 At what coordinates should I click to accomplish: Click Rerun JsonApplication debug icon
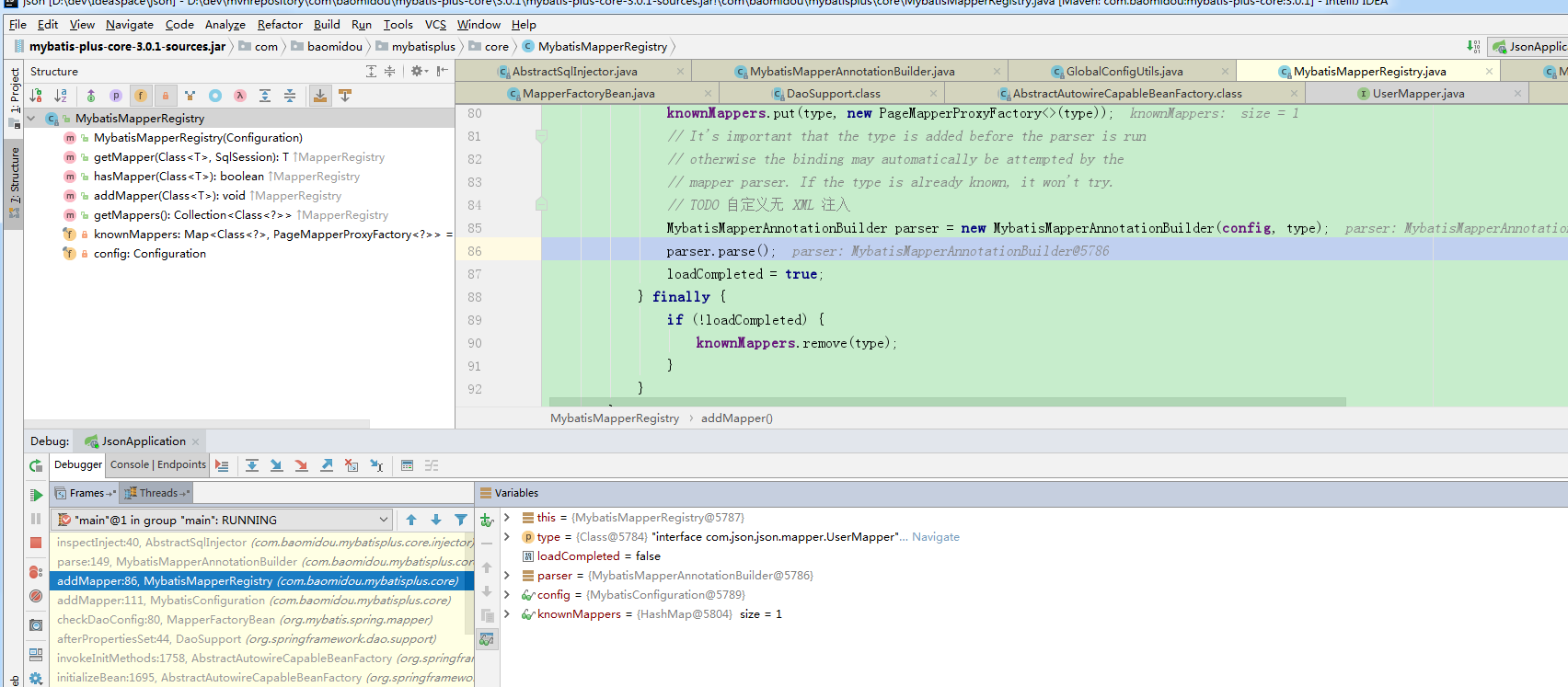tap(36, 466)
